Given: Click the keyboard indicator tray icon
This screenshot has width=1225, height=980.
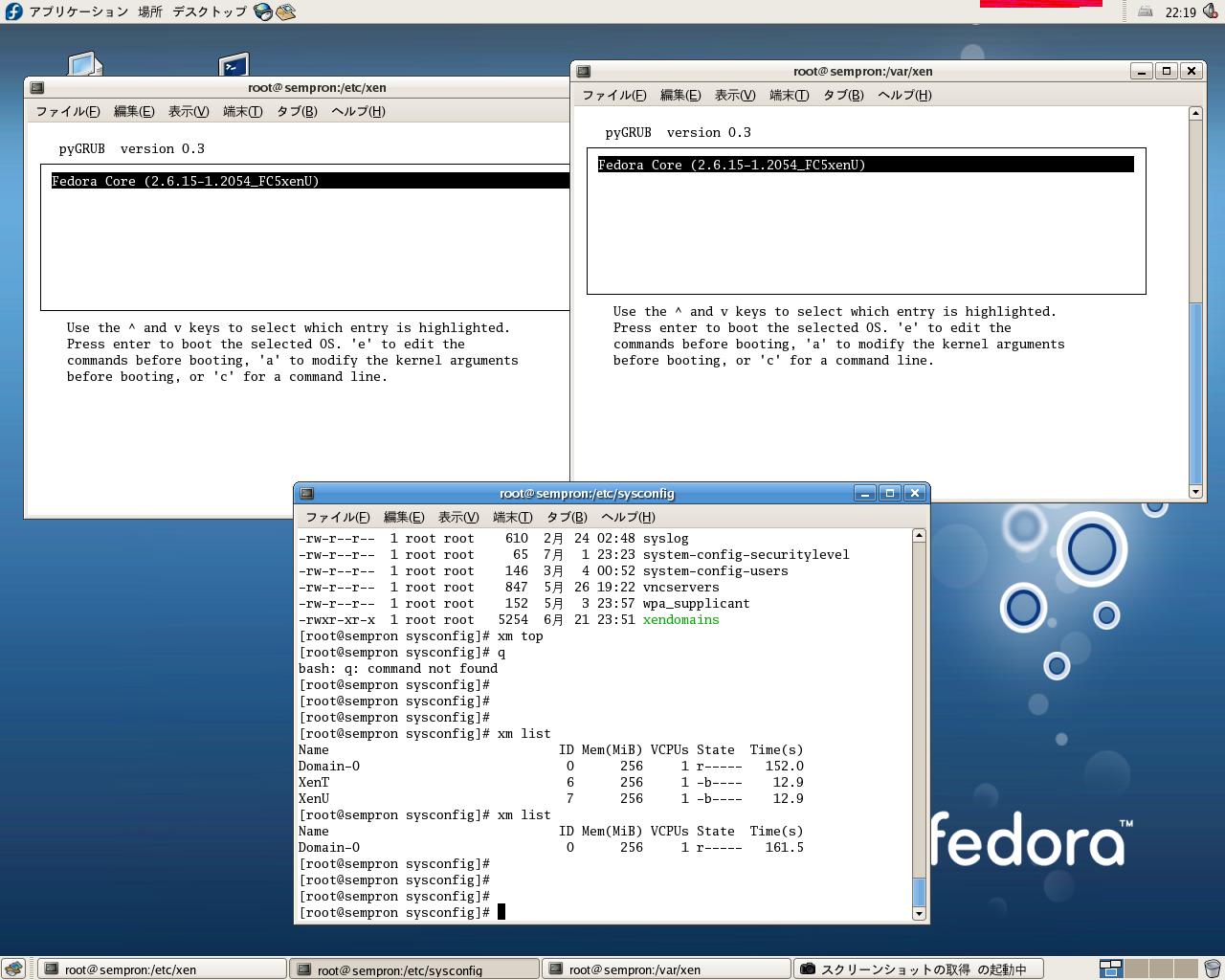Looking at the screenshot, I should pyautogui.click(x=1146, y=11).
